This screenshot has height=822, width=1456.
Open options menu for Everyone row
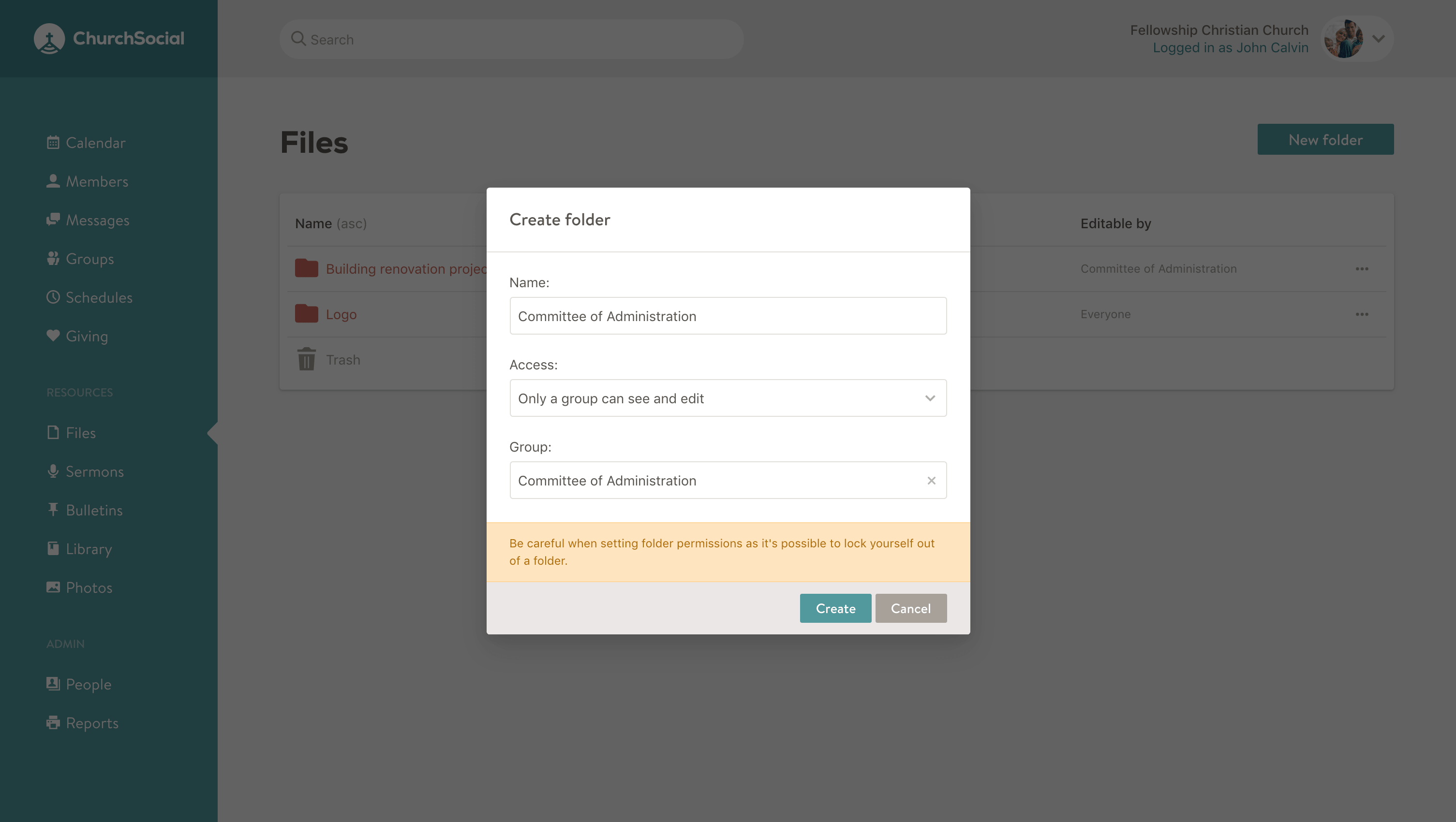click(x=1362, y=314)
